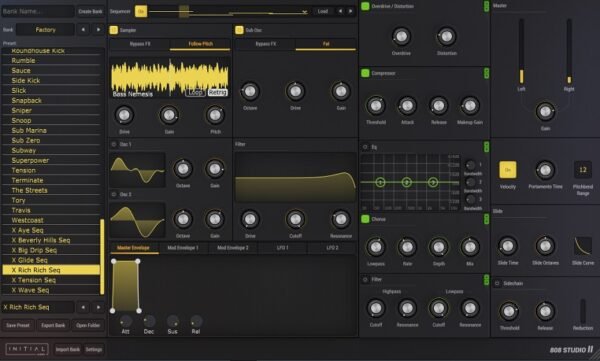Click the Sub Osc Drive knob
The height and width of the screenshot is (361, 600).
295,91
